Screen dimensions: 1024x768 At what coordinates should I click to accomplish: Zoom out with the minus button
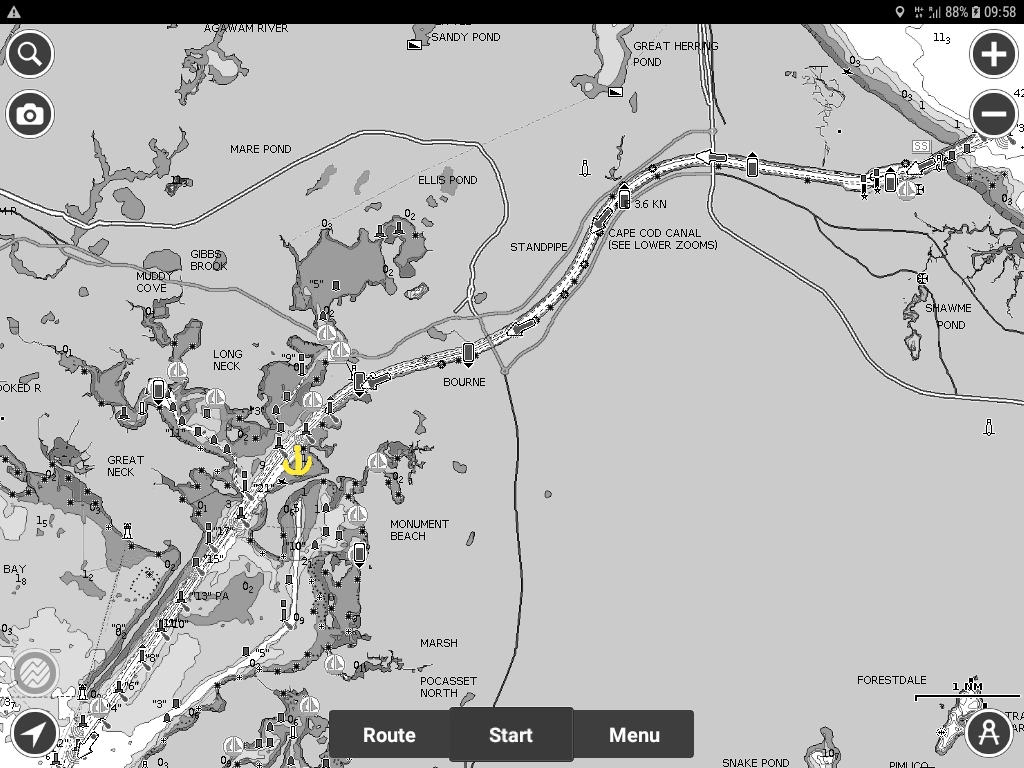point(993,115)
